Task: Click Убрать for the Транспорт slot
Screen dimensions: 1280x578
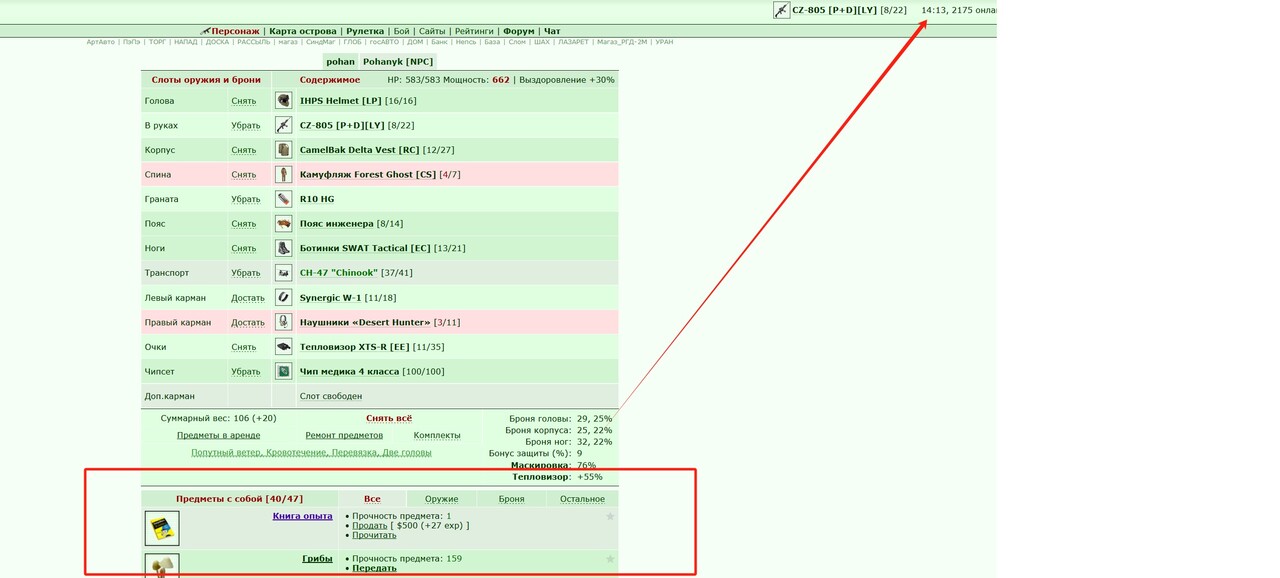Action: click(246, 273)
